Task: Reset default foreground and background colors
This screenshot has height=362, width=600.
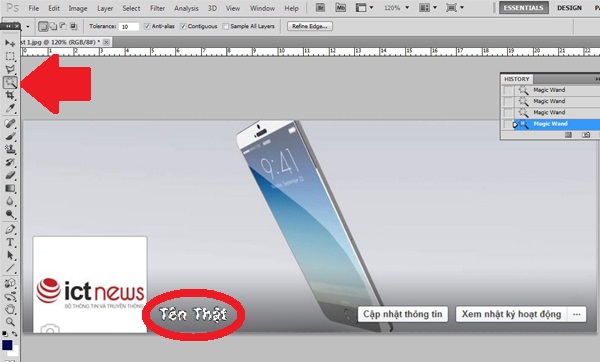Action: click(x=5, y=334)
